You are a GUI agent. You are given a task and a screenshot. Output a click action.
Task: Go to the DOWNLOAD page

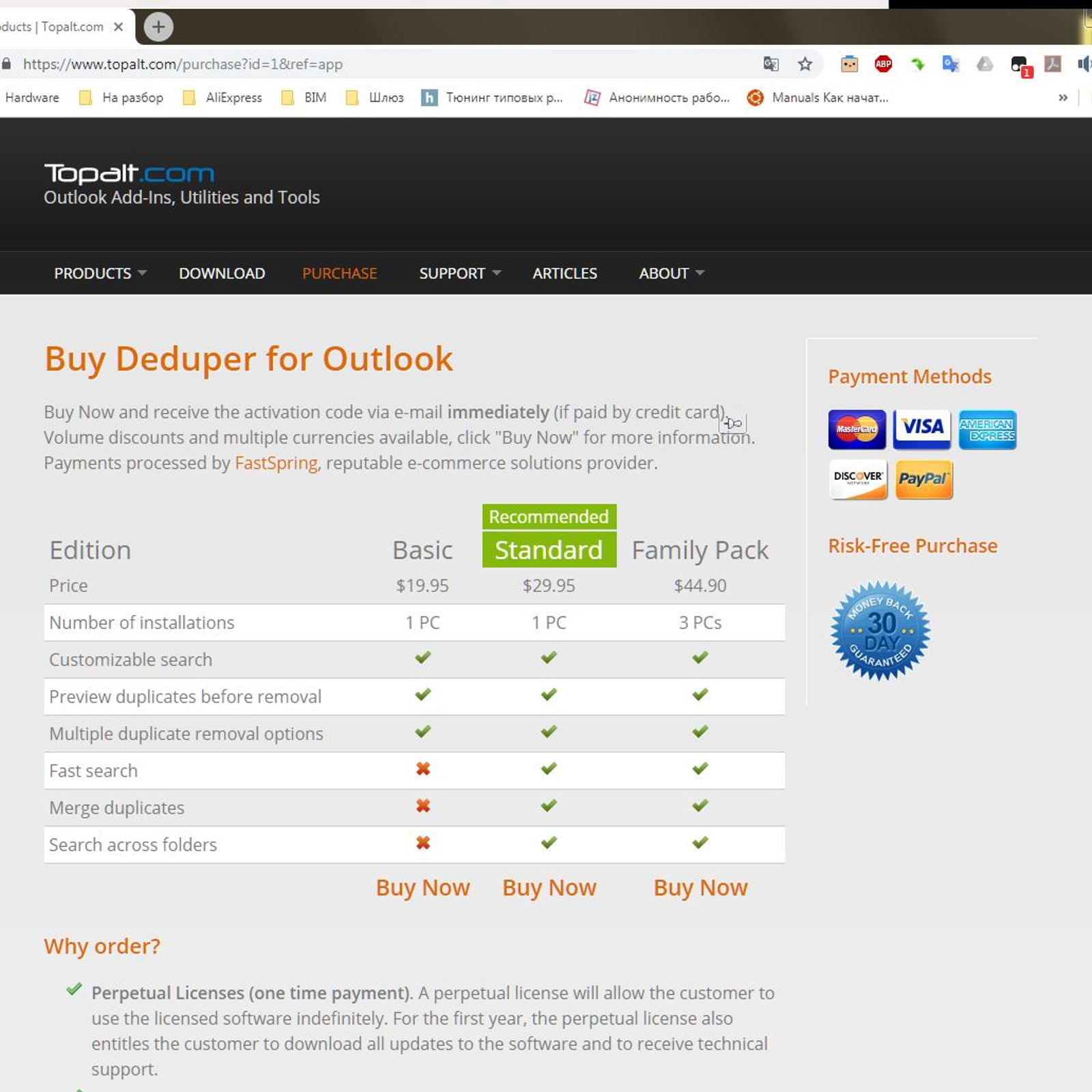pyautogui.click(x=222, y=273)
